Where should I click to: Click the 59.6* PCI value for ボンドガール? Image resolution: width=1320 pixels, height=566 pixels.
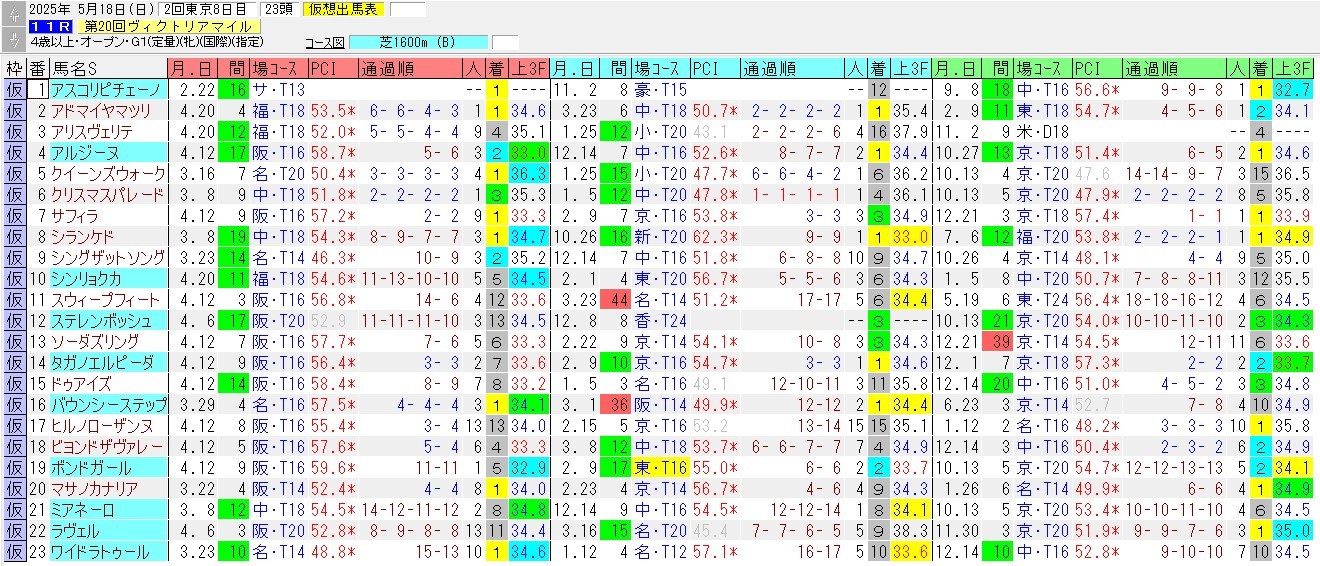click(x=333, y=467)
